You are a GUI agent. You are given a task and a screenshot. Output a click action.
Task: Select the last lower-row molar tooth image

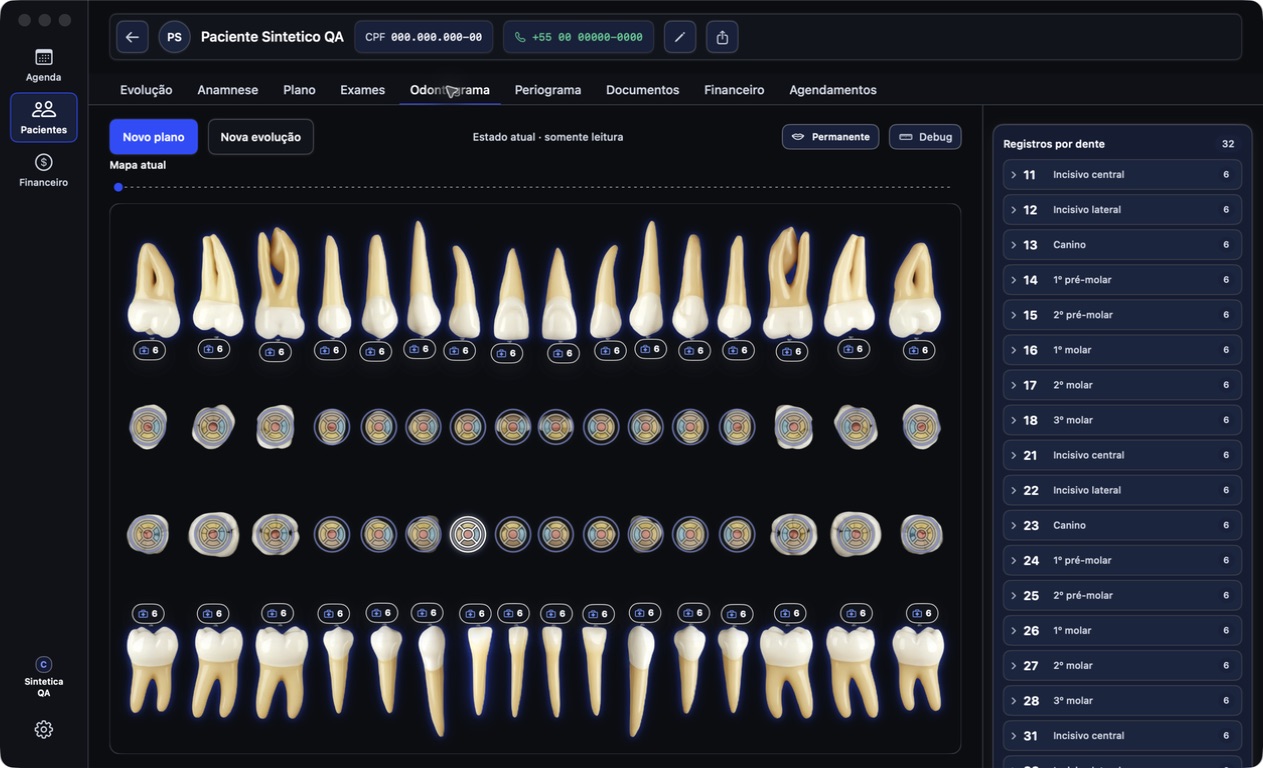[x=918, y=668]
